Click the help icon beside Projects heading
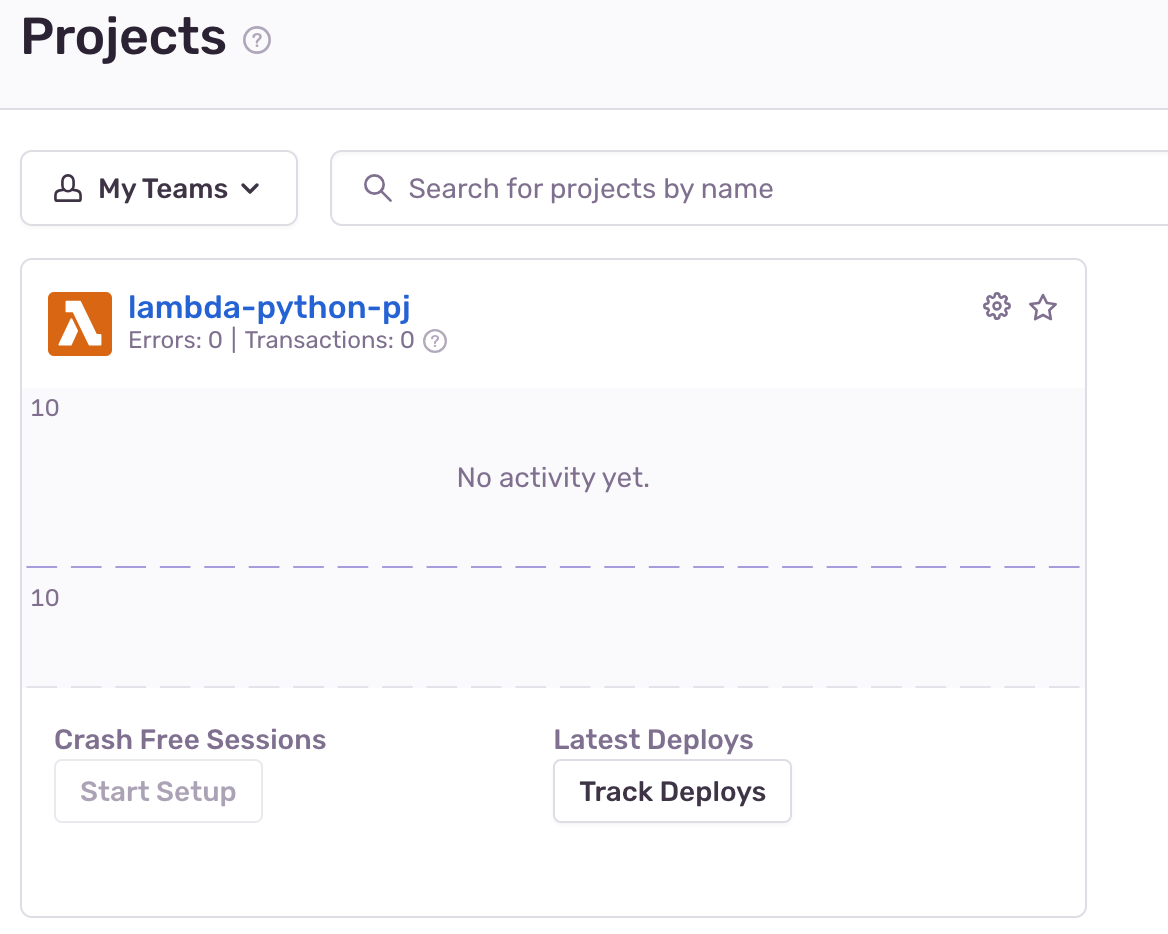This screenshot has width=1168, height=934. (x=257, y=41)
